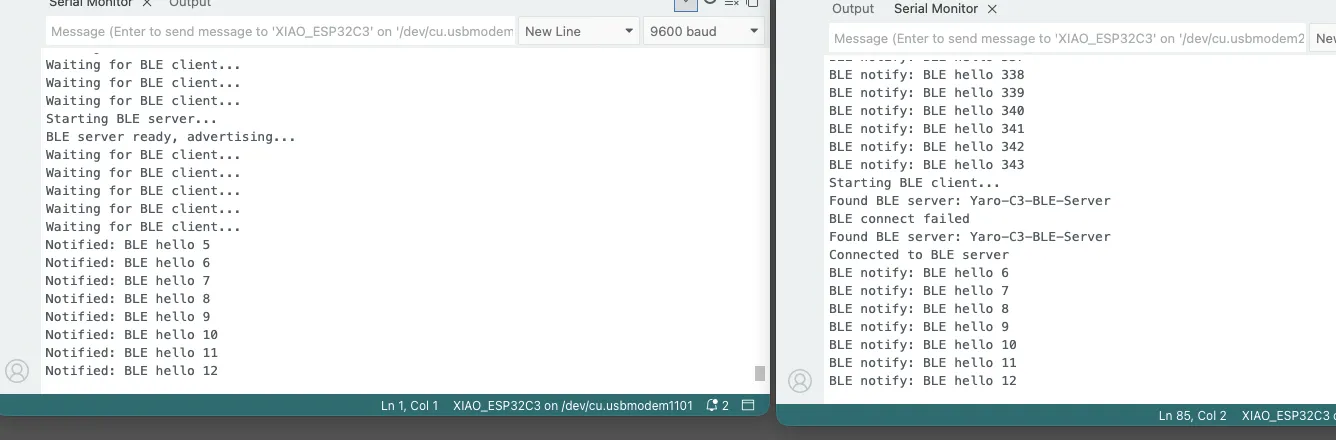Click the 'BLE connect failed' log line

point(899,219)
